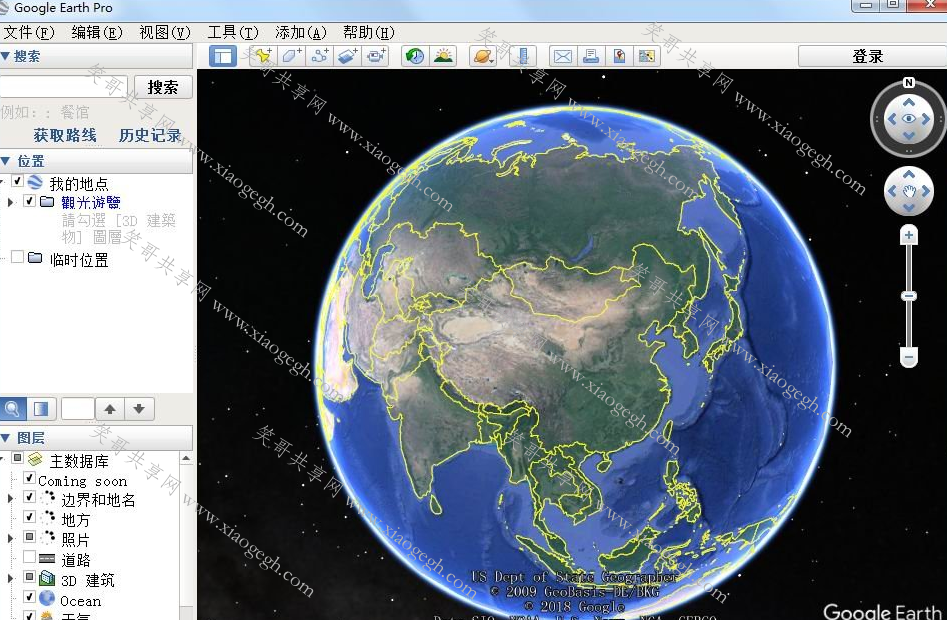The height and width of the screenshot is (620, 947).
Task: Expand the 边界和地名 layer tree arrow
Action: (10, 499)
